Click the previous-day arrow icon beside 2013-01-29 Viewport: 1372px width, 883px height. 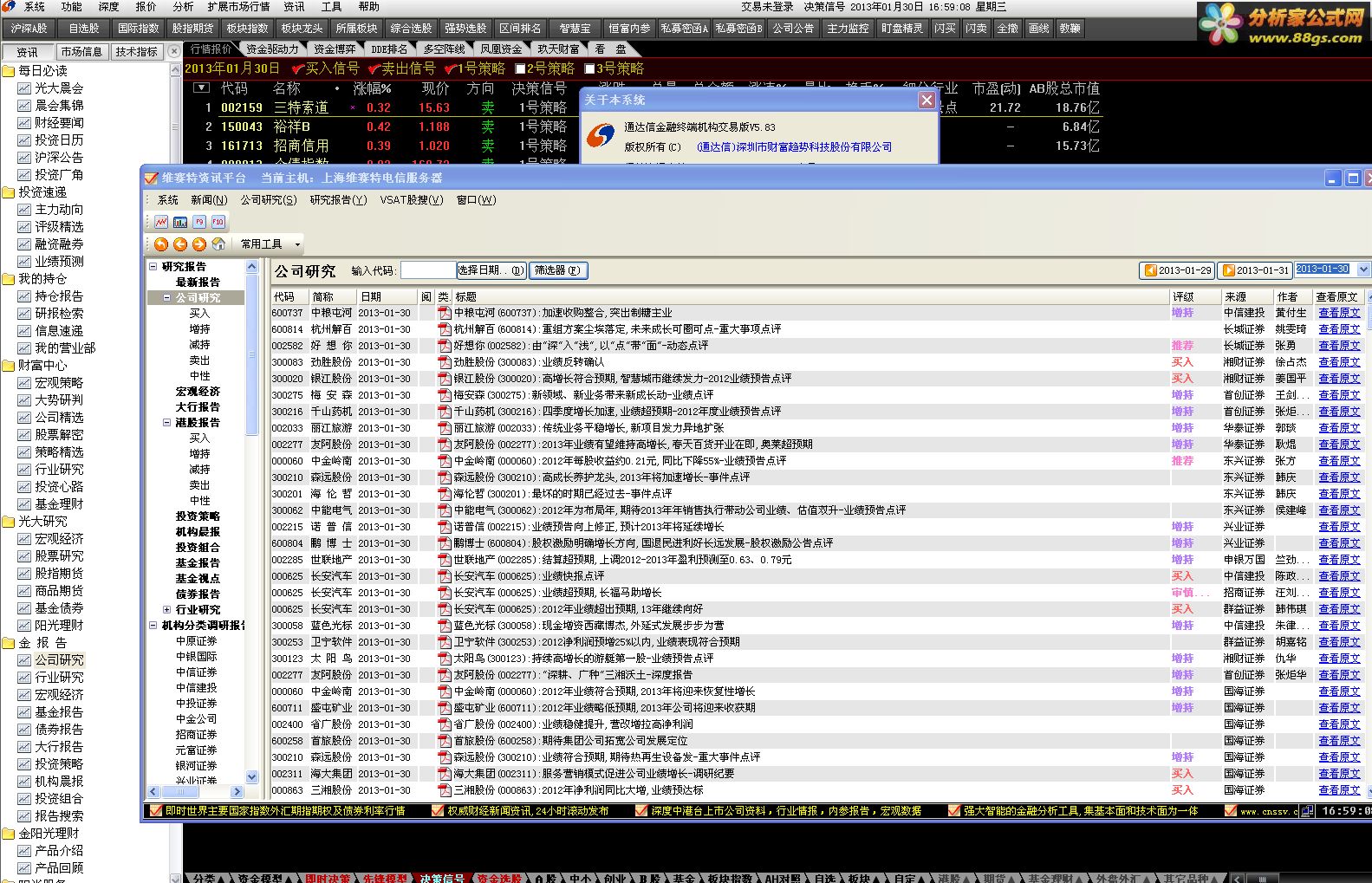coord(1151,270)
